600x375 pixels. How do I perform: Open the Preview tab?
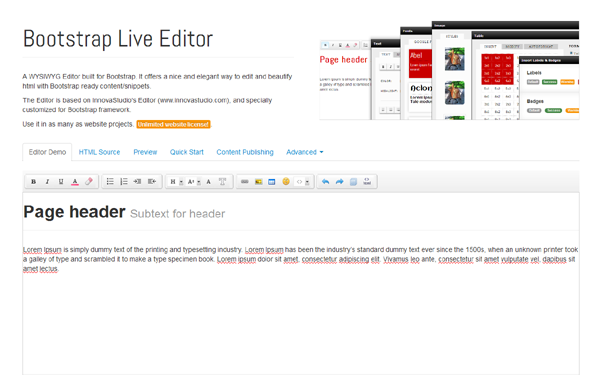click(145, 152)
